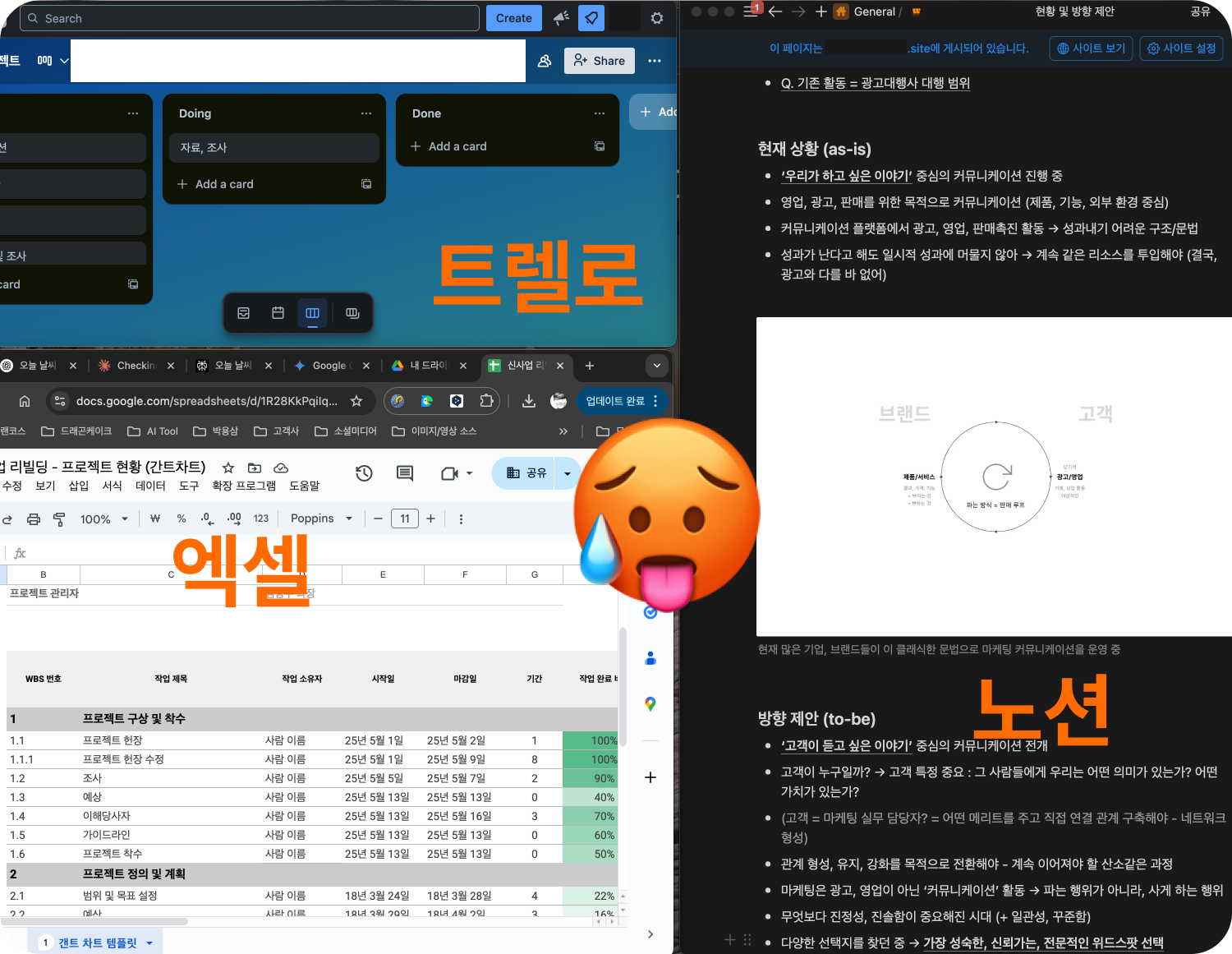Screen dimensions: 1232x954
Task: Switch to Trello Planner calendar icon
Action: click(278, 313)
